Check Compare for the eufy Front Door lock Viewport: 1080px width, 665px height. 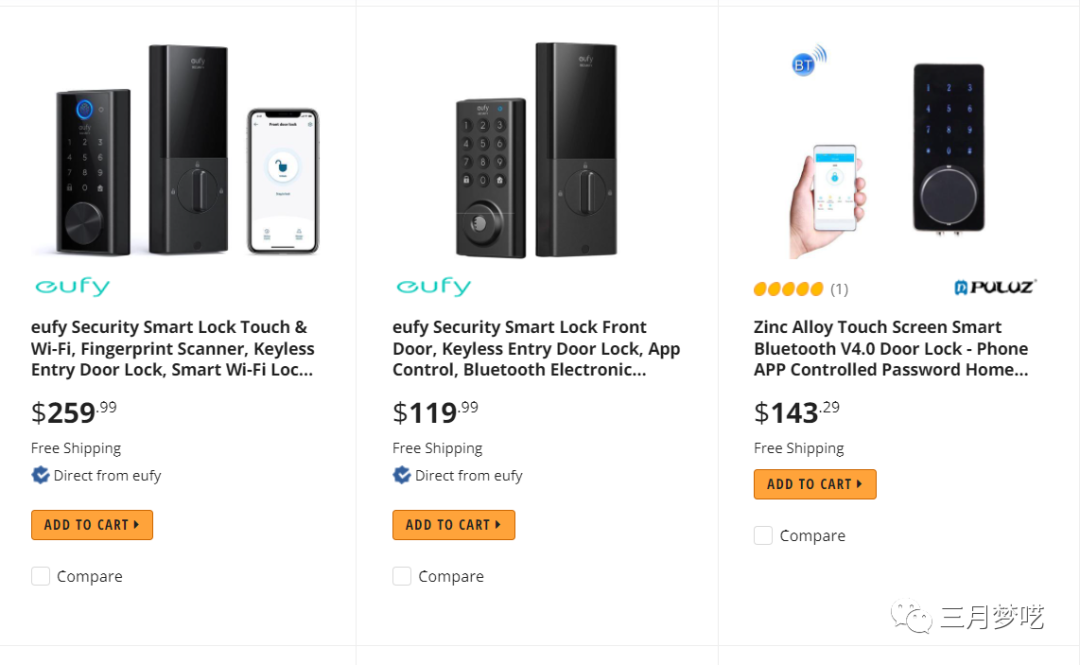click(x=402, y=576)
